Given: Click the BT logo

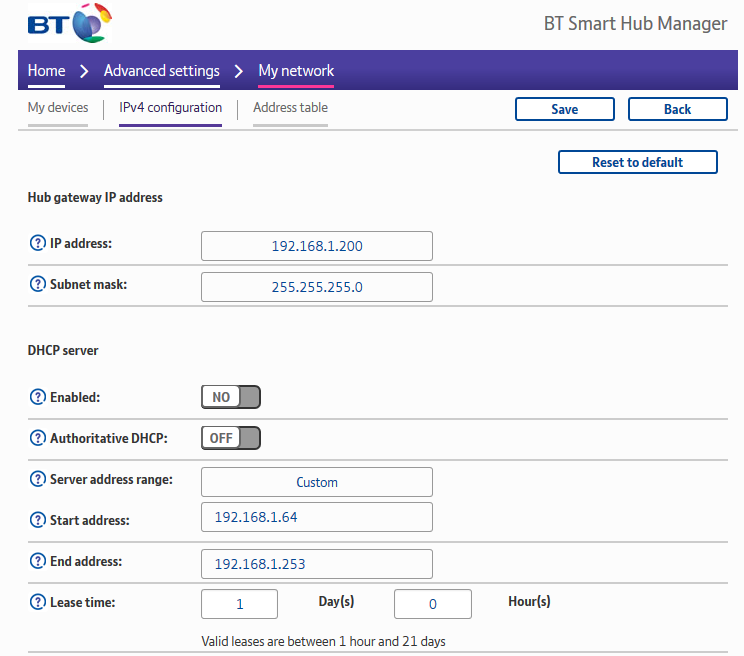Looking at the screenshot, I should pyautogui.click(x=70, y=22).
